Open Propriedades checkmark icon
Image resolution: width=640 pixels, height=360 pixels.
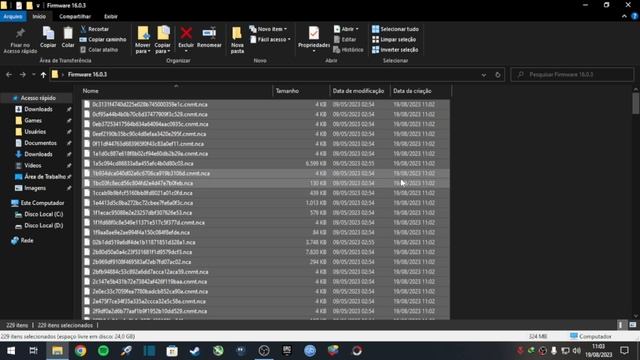[313, 33]
